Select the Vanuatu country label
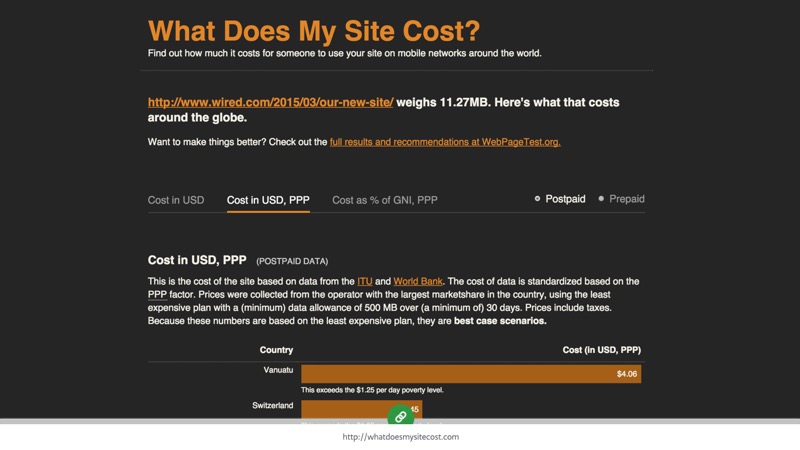The image size is (800, 450). 277,370
